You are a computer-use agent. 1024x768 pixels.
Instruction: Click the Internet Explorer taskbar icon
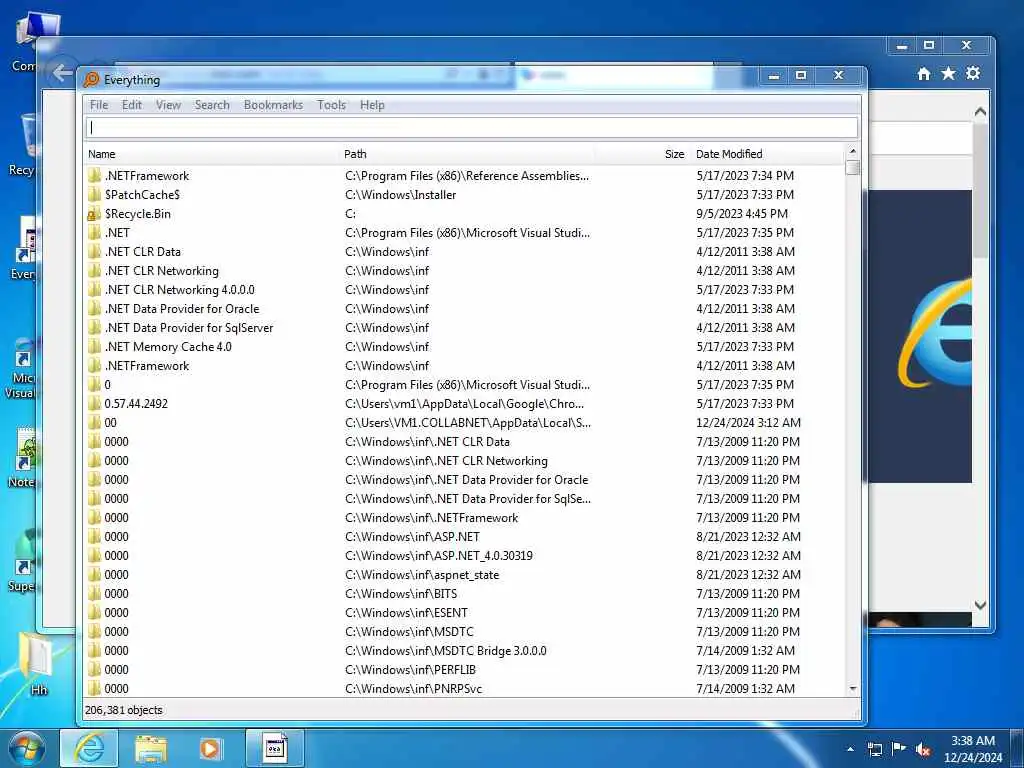pyautogui.click(x=89, y=748)
